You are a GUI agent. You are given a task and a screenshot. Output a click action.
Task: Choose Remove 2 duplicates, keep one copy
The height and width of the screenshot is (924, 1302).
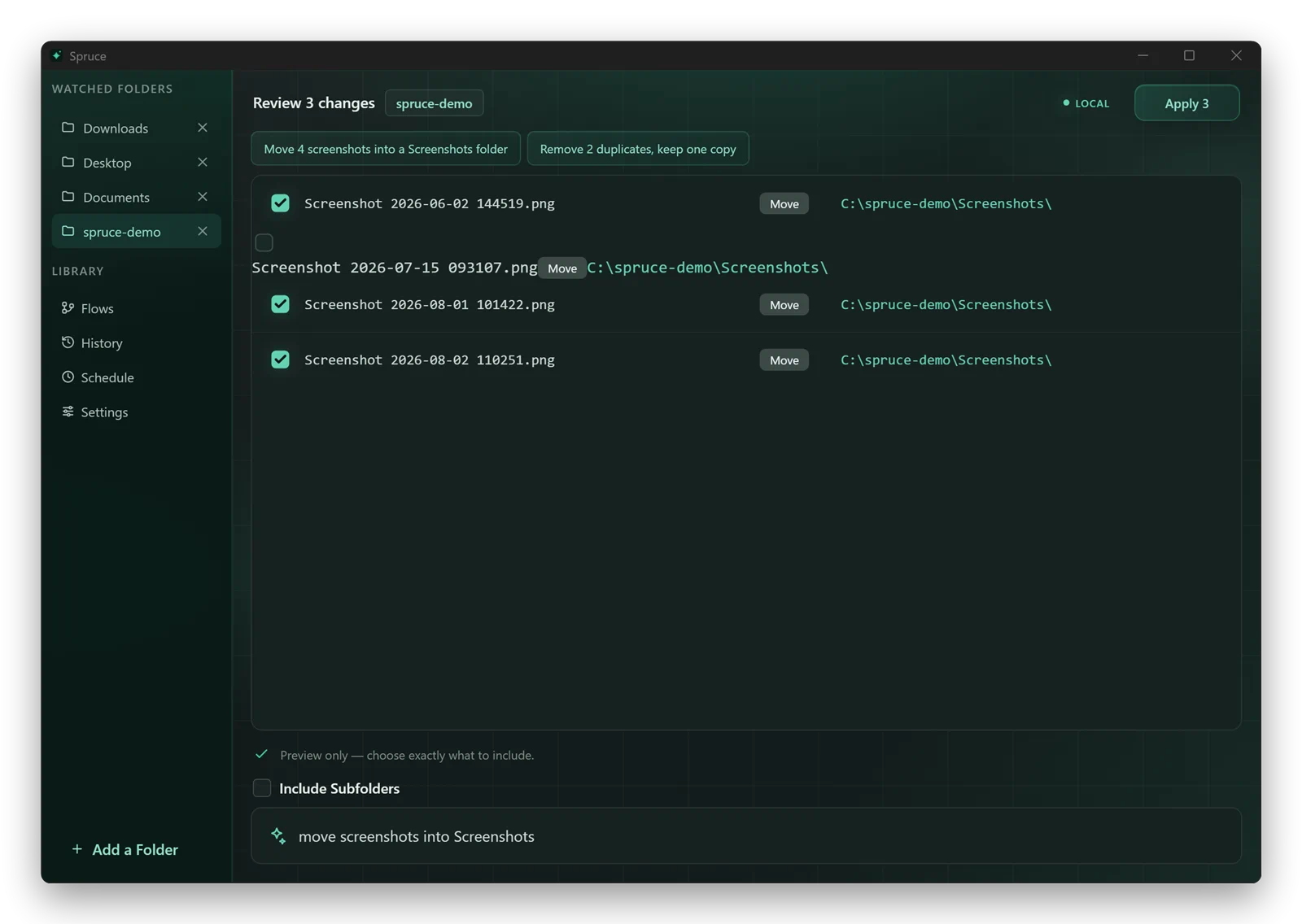(638, 148)
